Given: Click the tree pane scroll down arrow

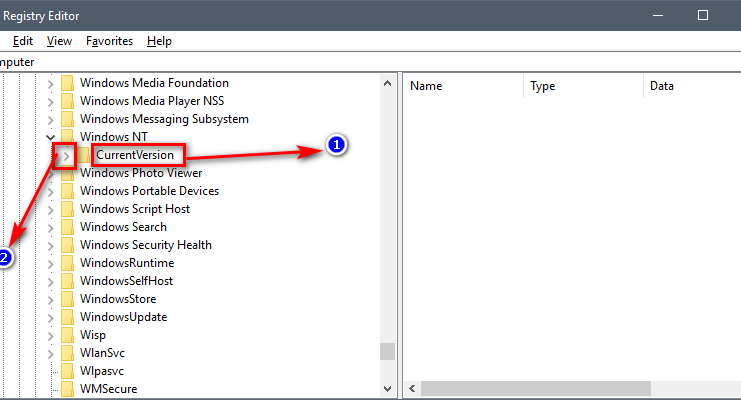Looking at the screenshot, I should coord(388,389).
